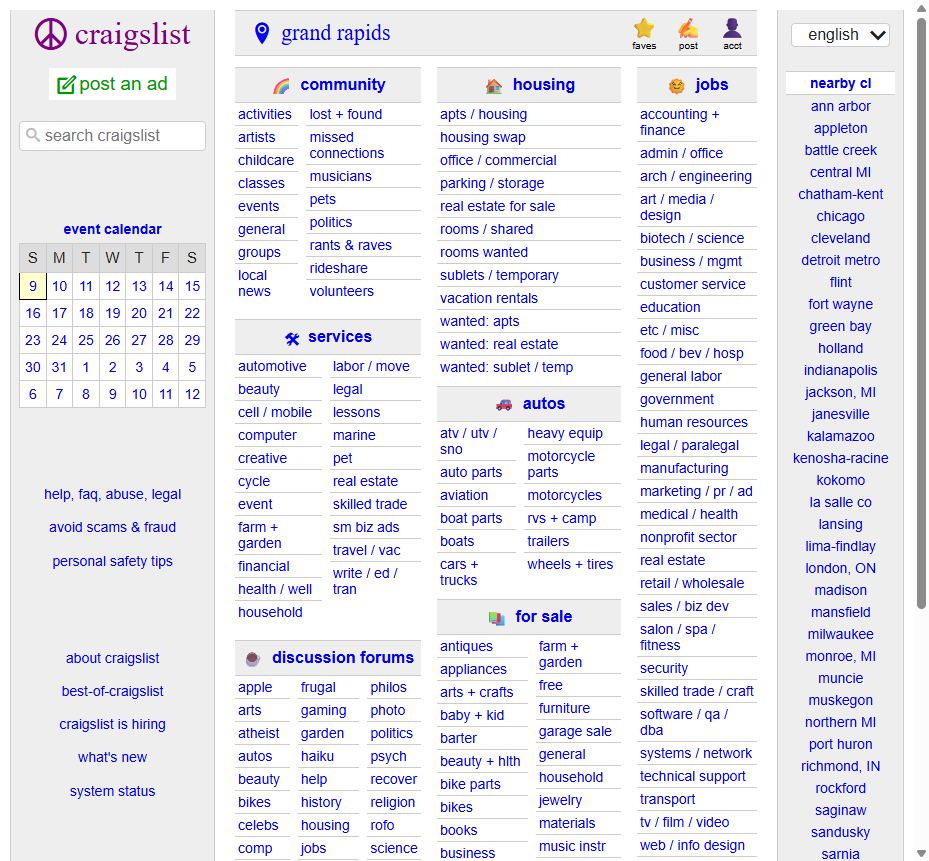This screenshot has width=929, height=861.
Task: Open the what's new link
Action: click(x=113, y=757)
